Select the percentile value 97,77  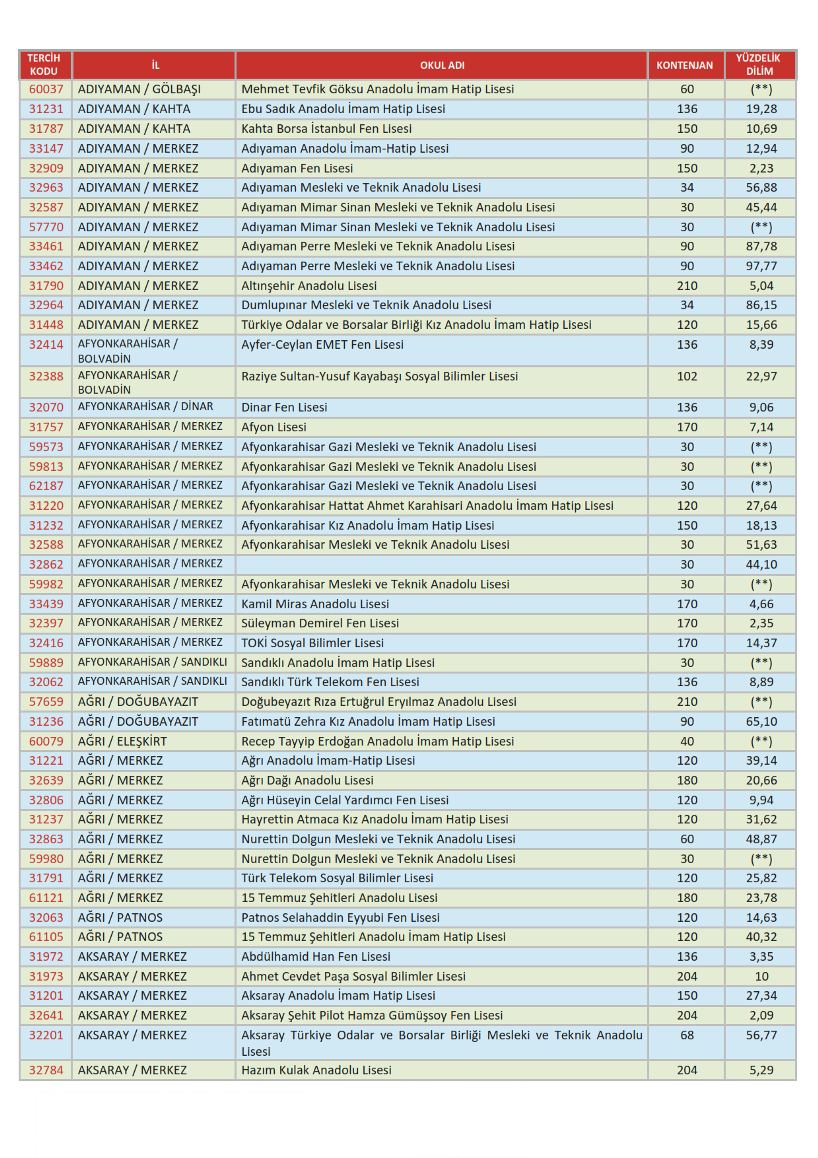761,266
